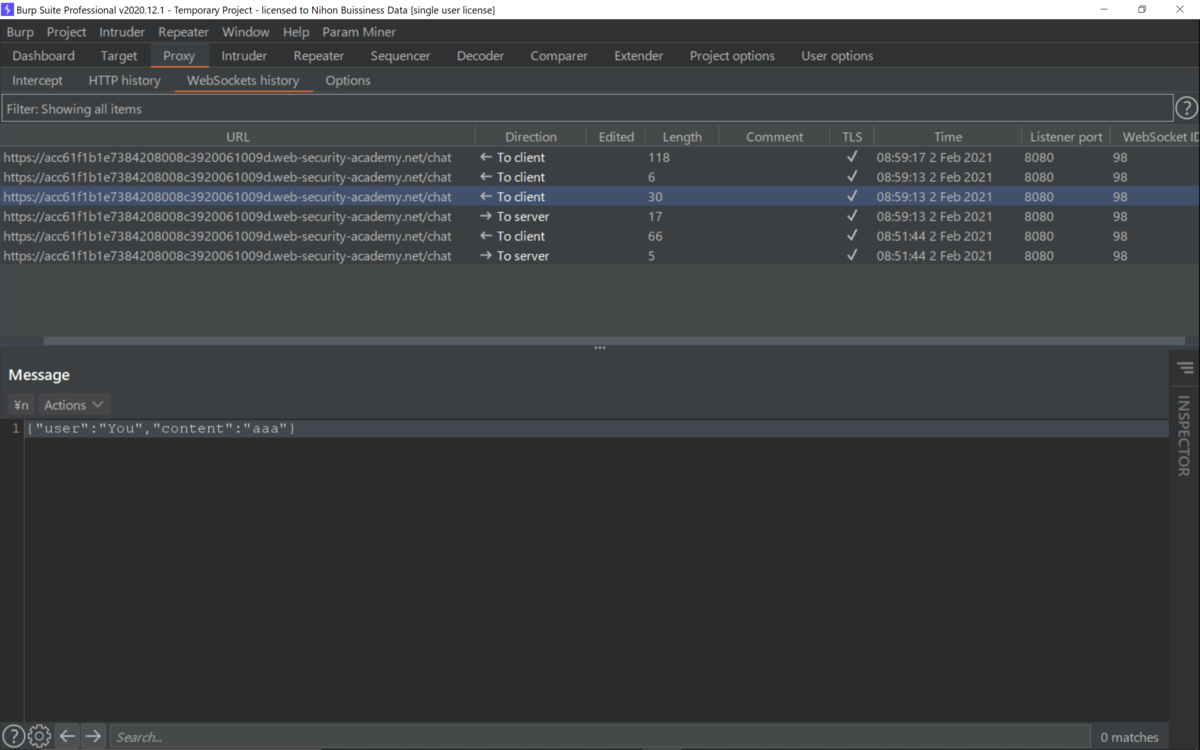1200x750 pixels.
Task: Open the HTTP history sub-tab
Action: (124, 80)
